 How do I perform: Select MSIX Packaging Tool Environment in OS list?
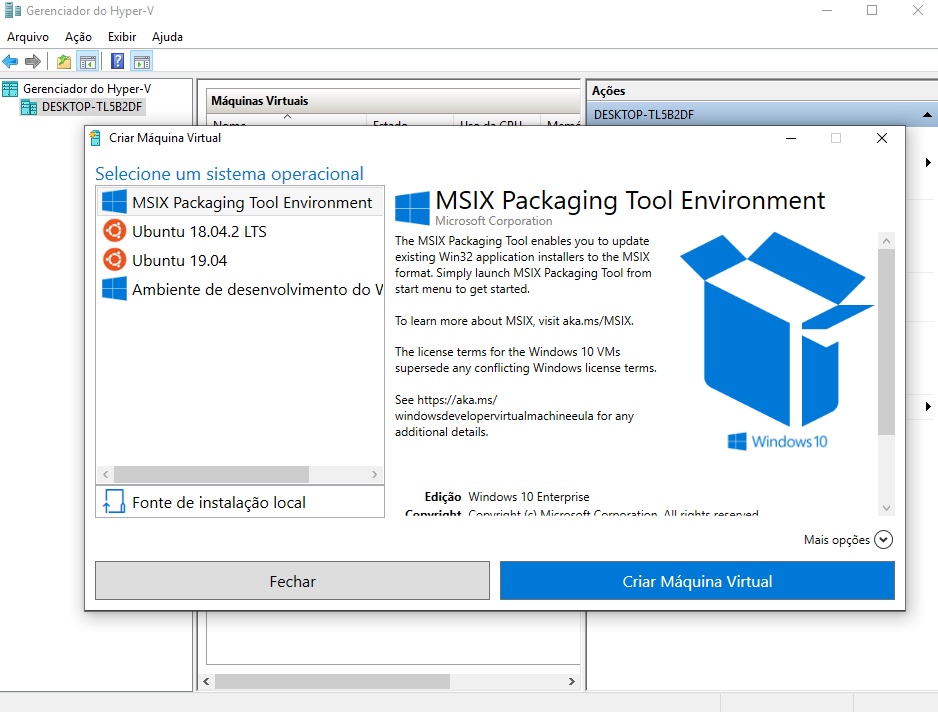click(239, 202)
